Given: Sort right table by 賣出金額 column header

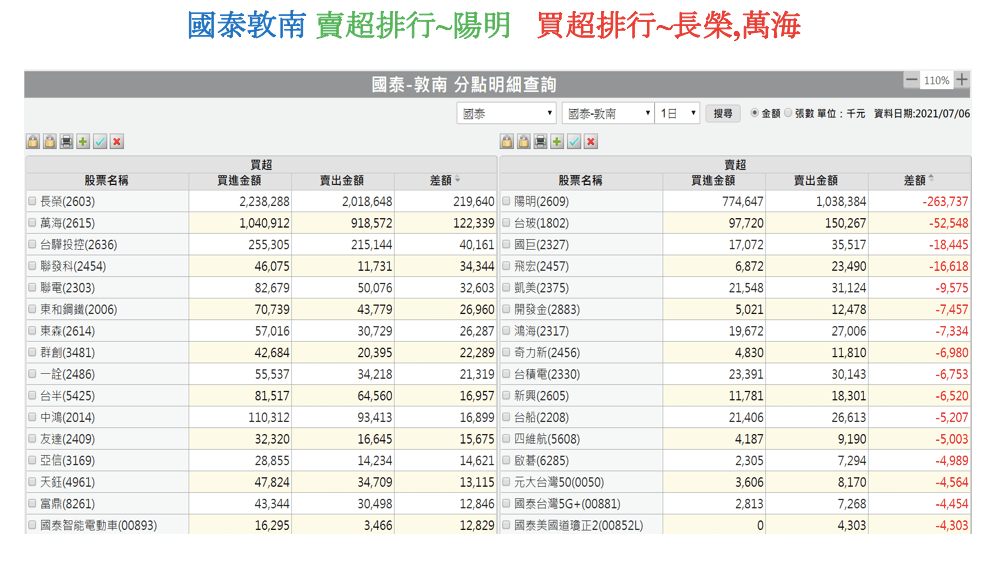Looking at the screenshot, I should click(815, 181).
